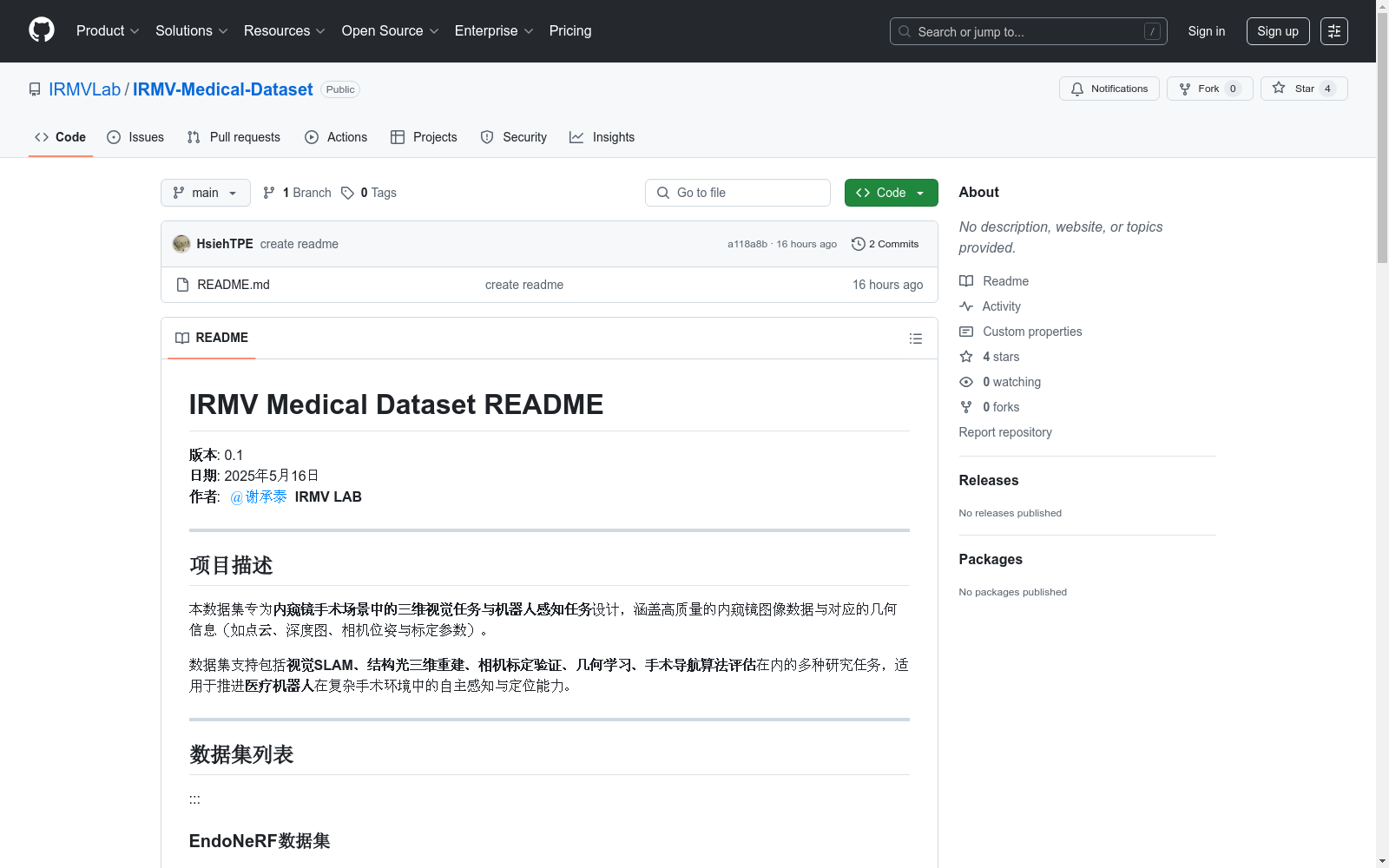Open the Pull requests tab
Screen dimensions: 1389x868
coord(234,137)
